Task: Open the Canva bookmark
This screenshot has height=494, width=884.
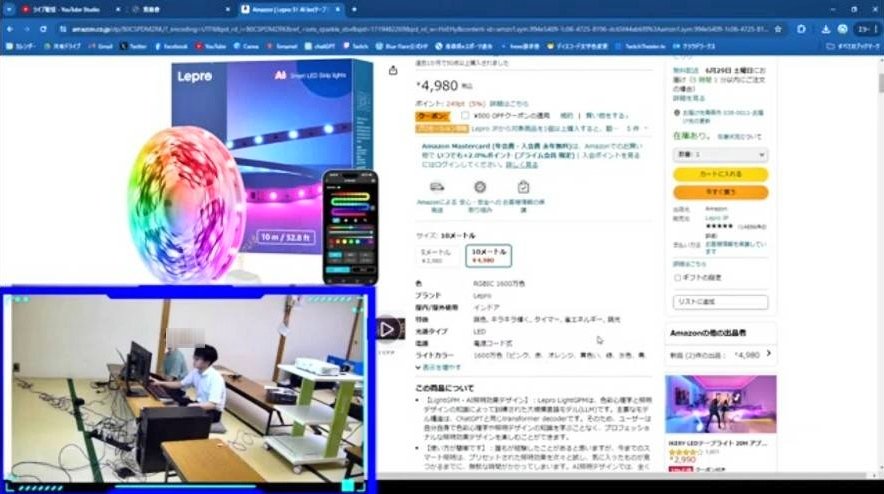Action: pyautogui.click(x=246, y=46)
